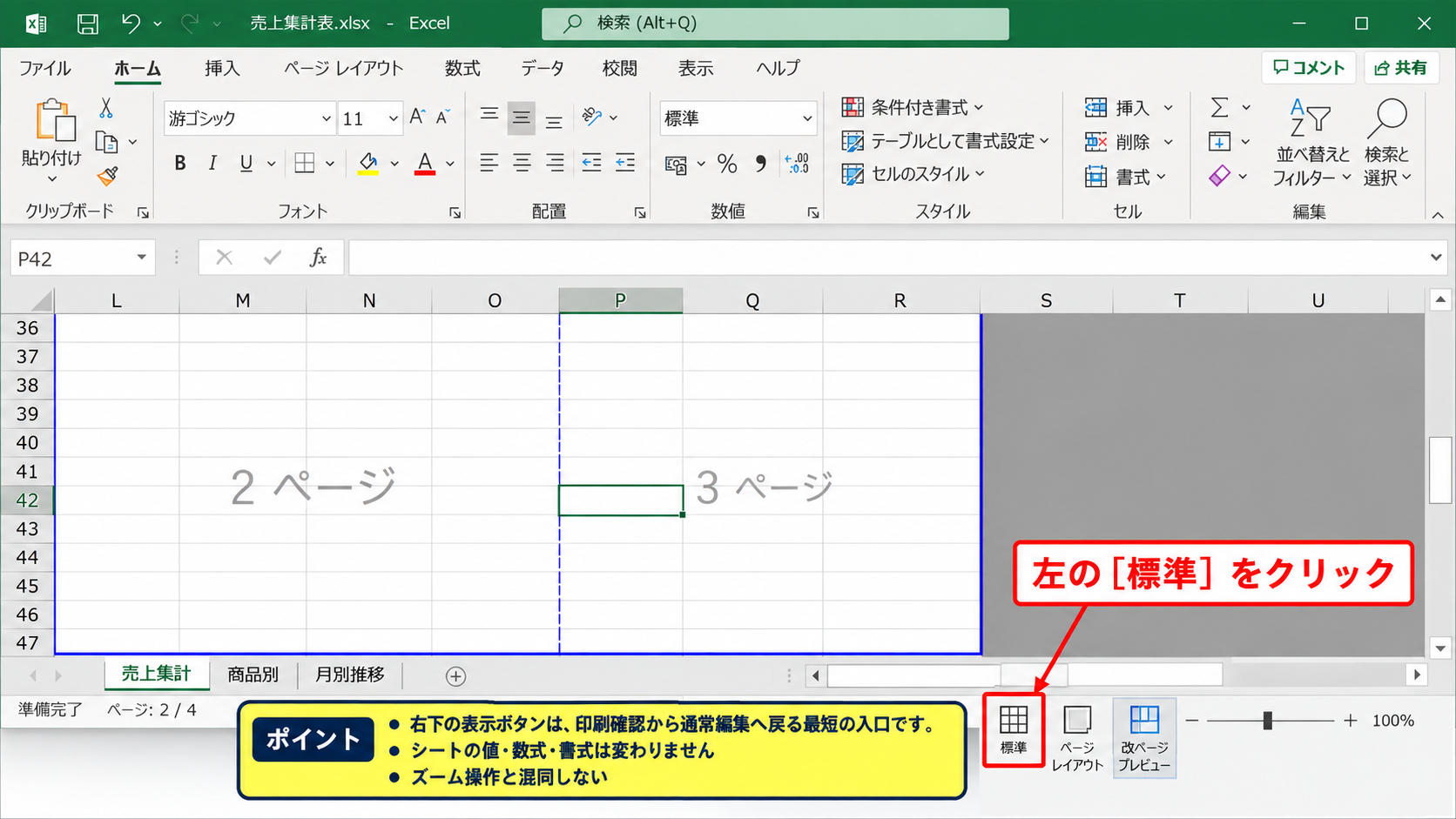Click the Borders grid icon
The height and width of the screenshot is (819, 1456).
pos(305,163)
